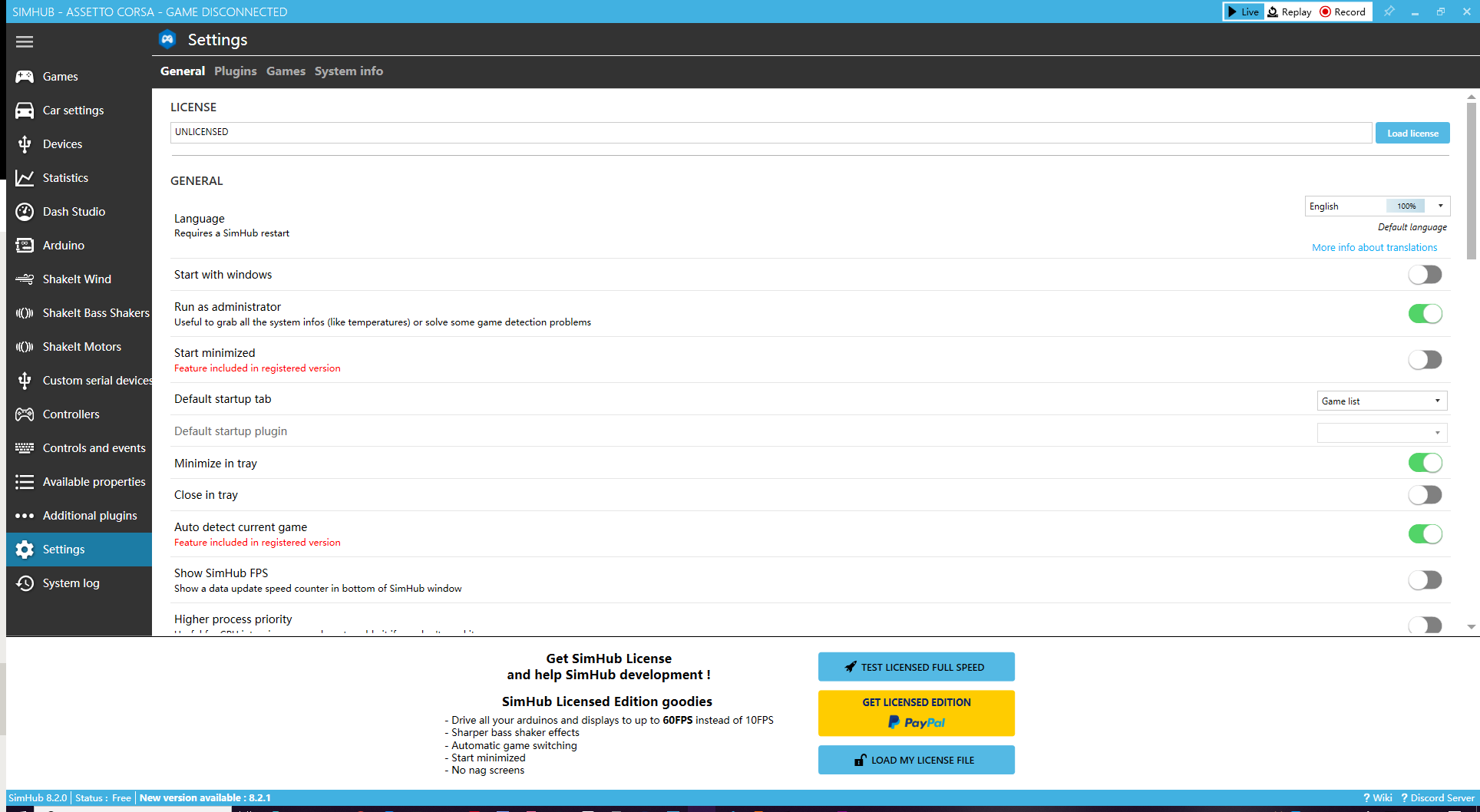Enable Close in tray switch

1425,495
